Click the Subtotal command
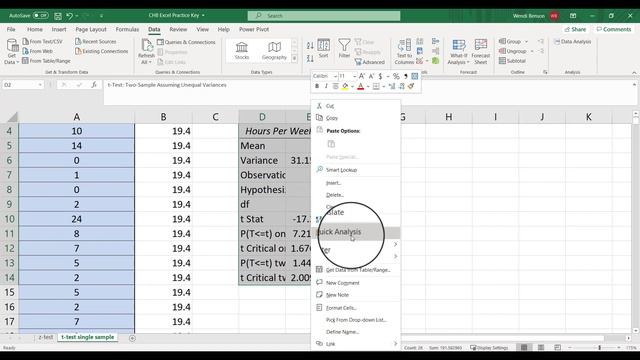This screenshot has height=360, width=640. point(512,61)
